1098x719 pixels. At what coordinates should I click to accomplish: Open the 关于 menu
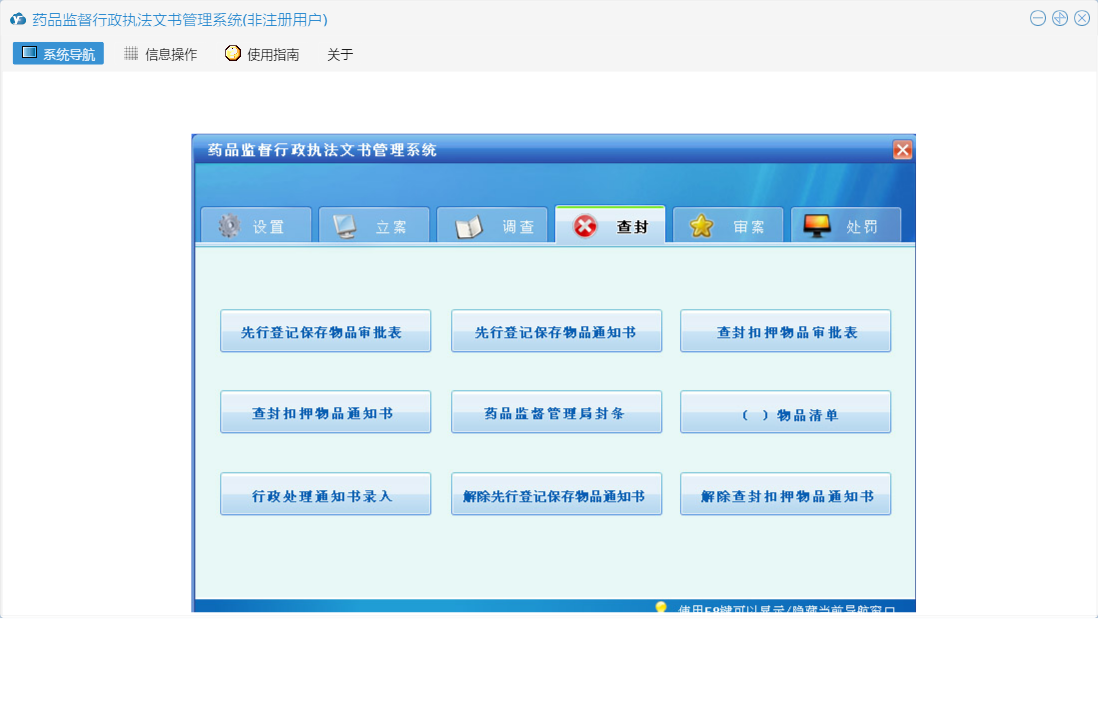(340, 54)
